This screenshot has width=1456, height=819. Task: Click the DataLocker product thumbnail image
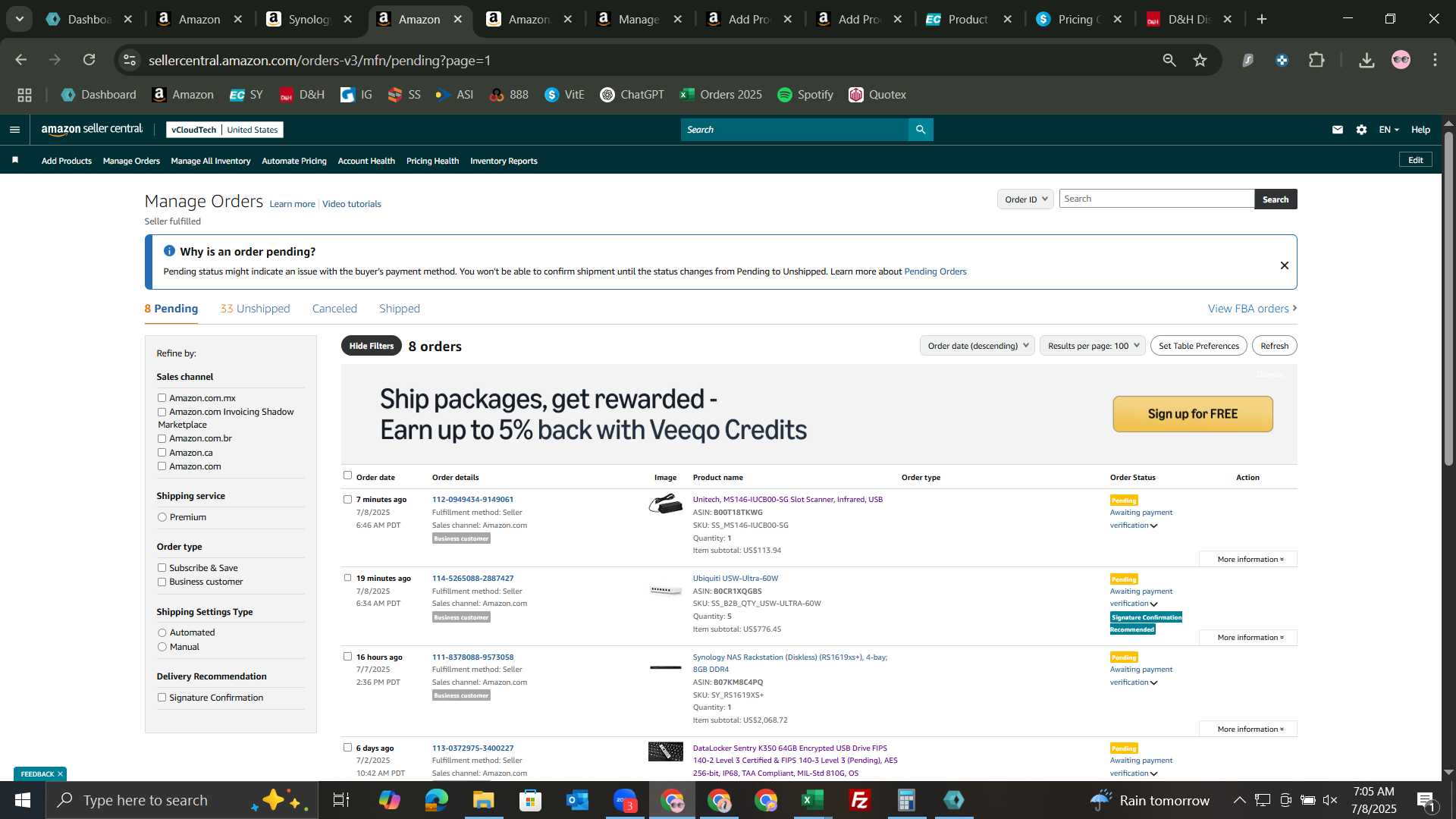coord(666,752)
